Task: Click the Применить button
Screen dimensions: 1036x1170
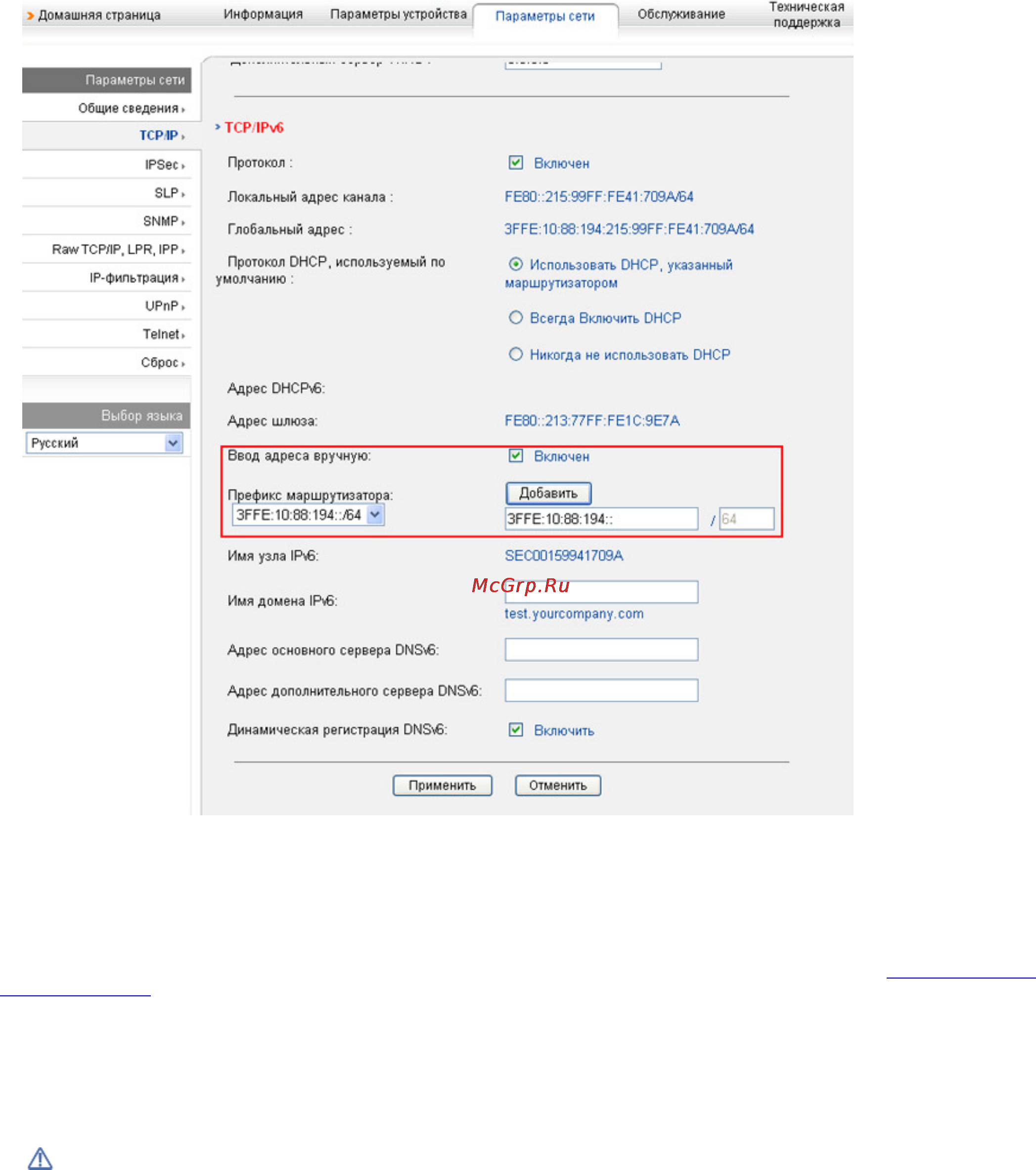Action: coord(442,785)
